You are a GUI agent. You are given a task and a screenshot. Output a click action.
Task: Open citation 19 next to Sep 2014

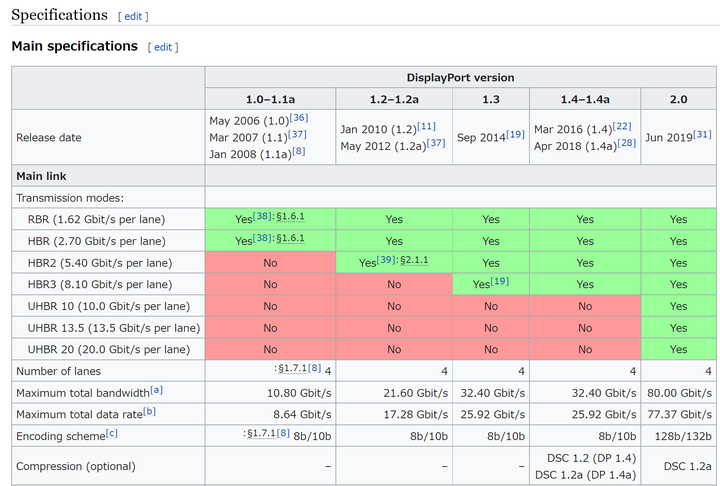515,134
